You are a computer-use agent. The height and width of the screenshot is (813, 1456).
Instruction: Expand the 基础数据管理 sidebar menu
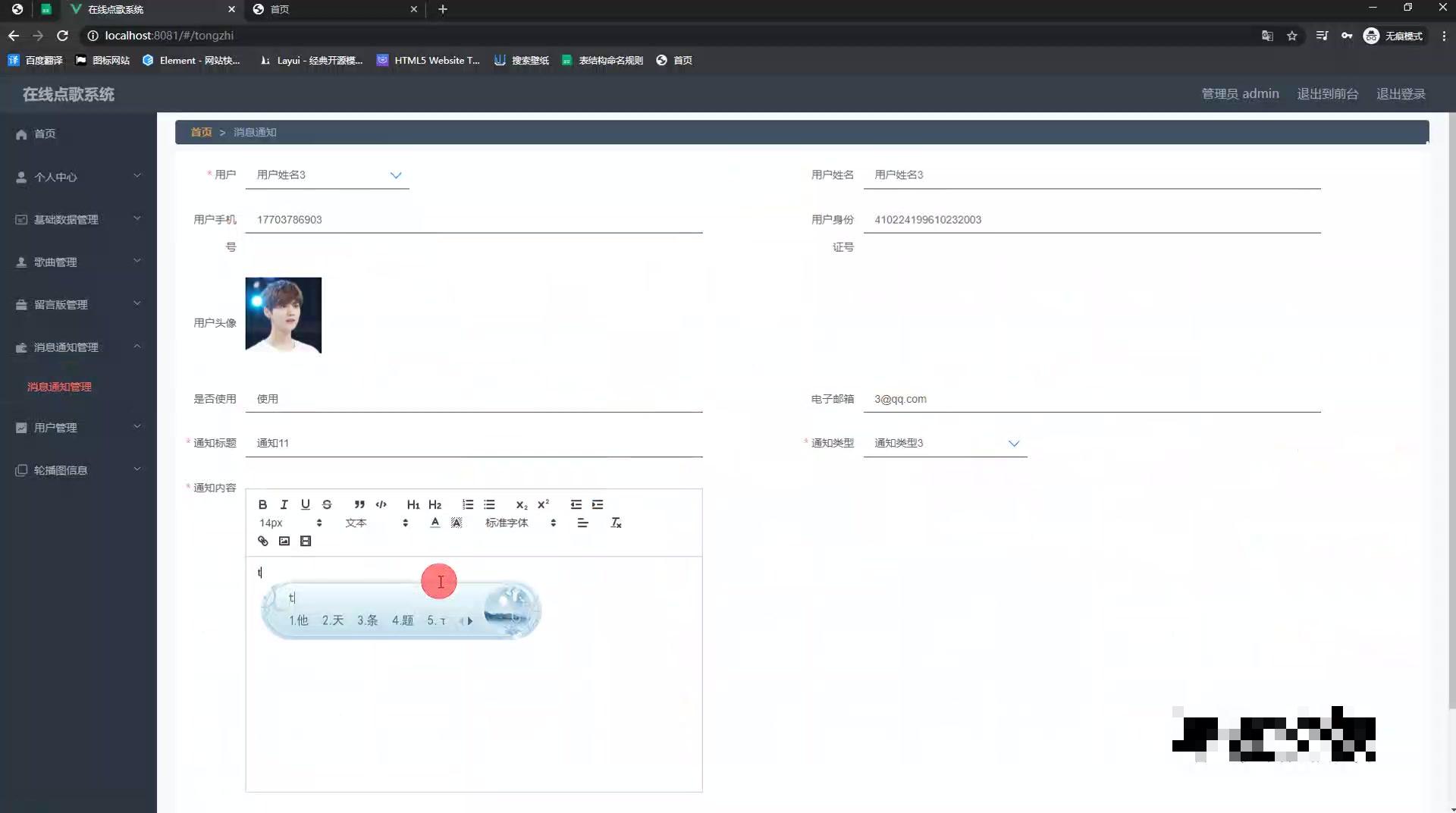click(78, 219)
